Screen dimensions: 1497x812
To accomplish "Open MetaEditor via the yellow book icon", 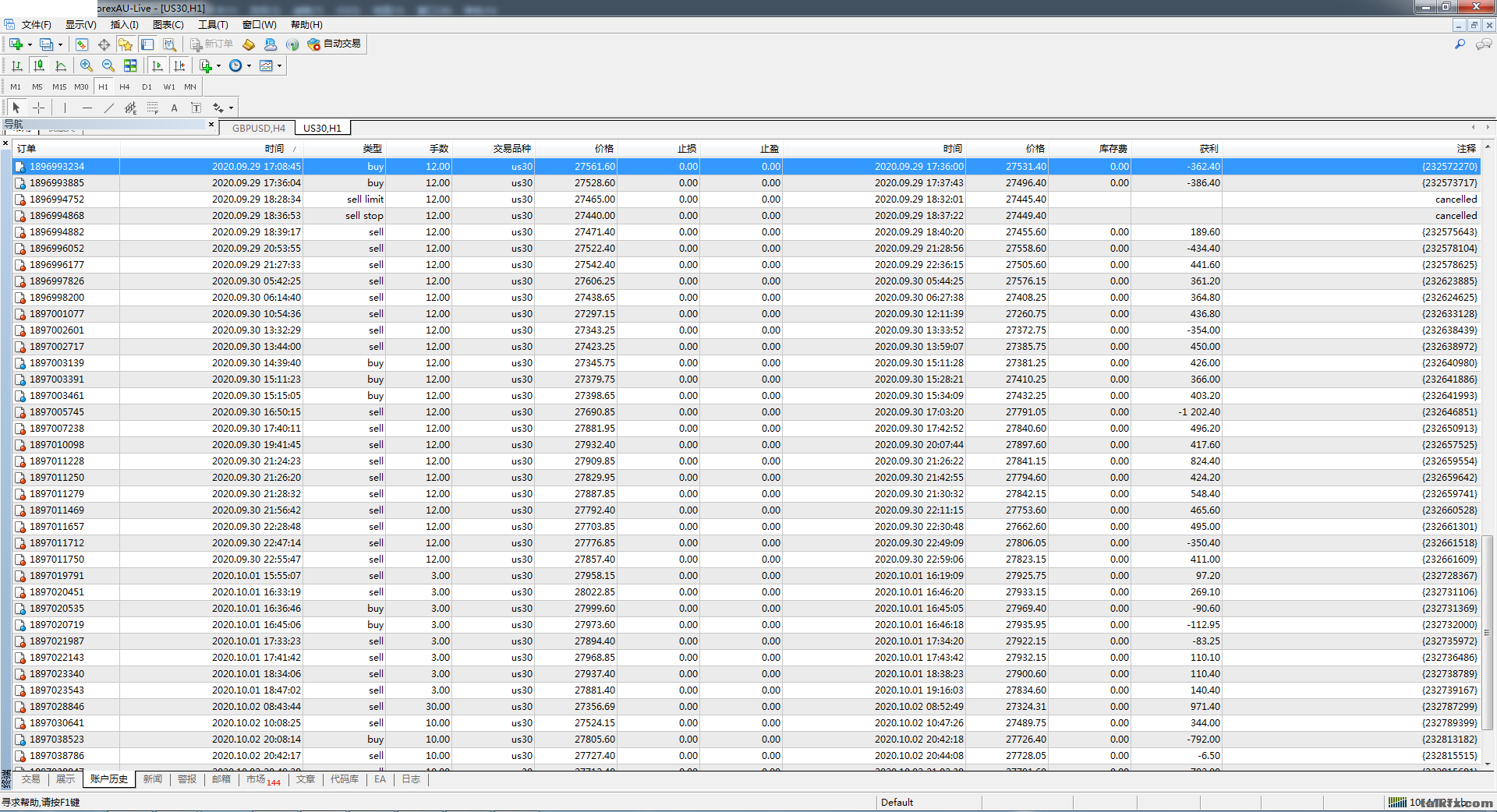I will click(249, 44).
